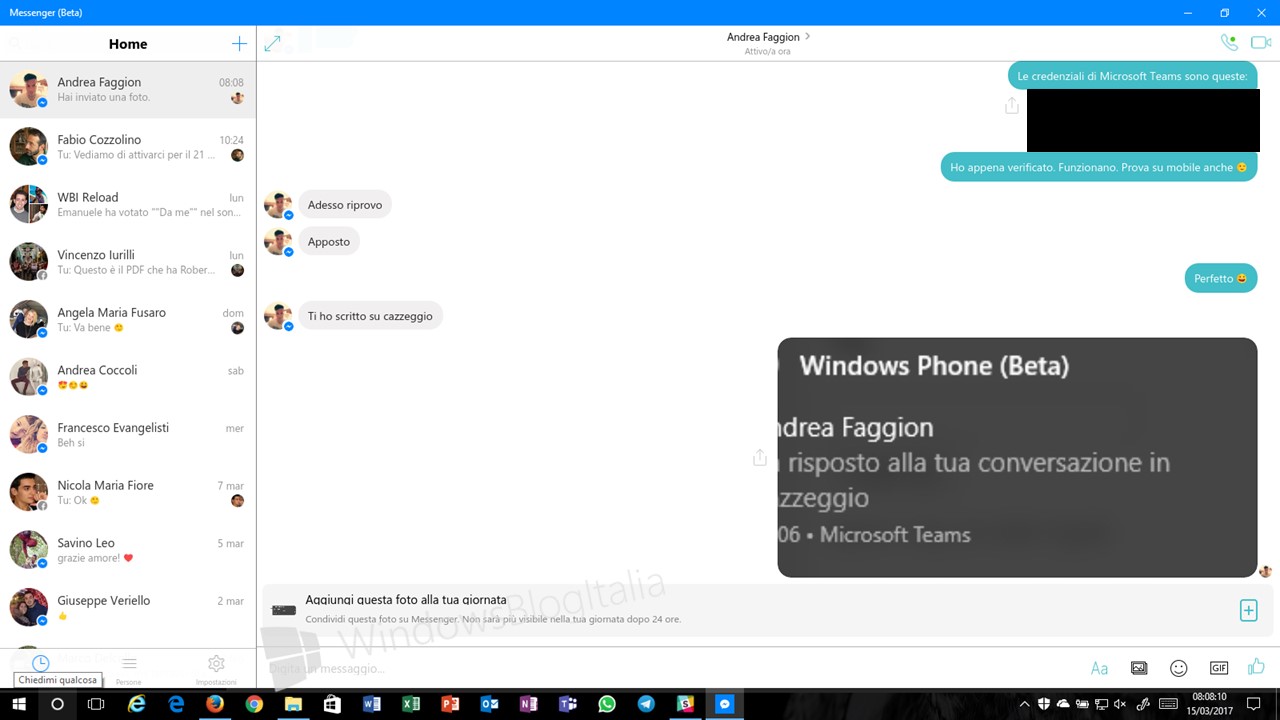1280x720 pixels.
Task: Click the 'Ti ho scritto su cazzeggio' message
Action: (370, 316)
